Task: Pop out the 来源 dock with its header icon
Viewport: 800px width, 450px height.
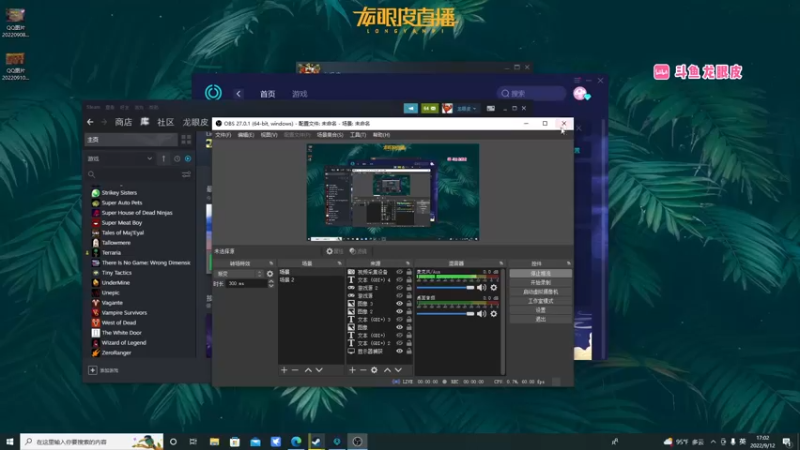Action: click(x=408, y=263)
